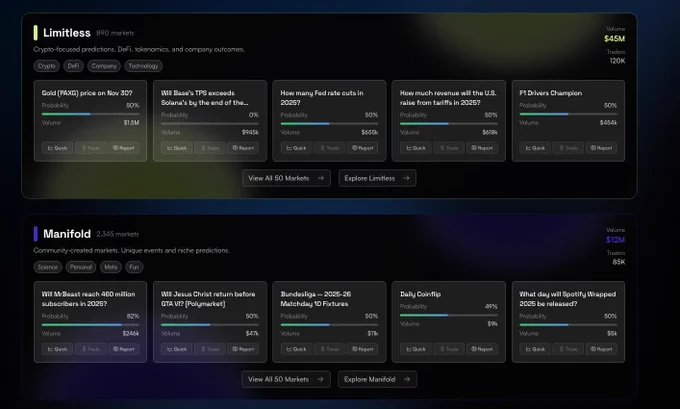The height and width of the screenshot is (409, 680).
Task: Click the Manifold section heading
Action: (x=67, y=234)
